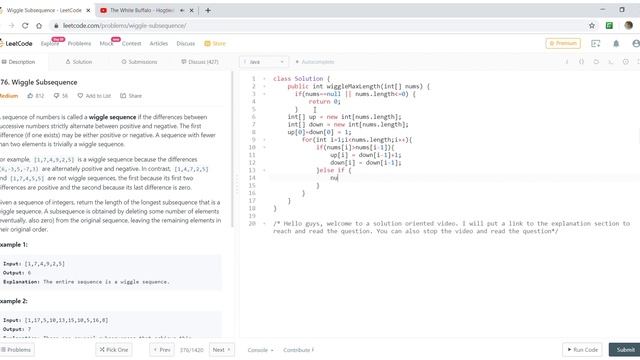The width and height of the screenshot is (640, 360).
Task: Collapse the fold arrow on line 10
Action: (x=264, y=147)
